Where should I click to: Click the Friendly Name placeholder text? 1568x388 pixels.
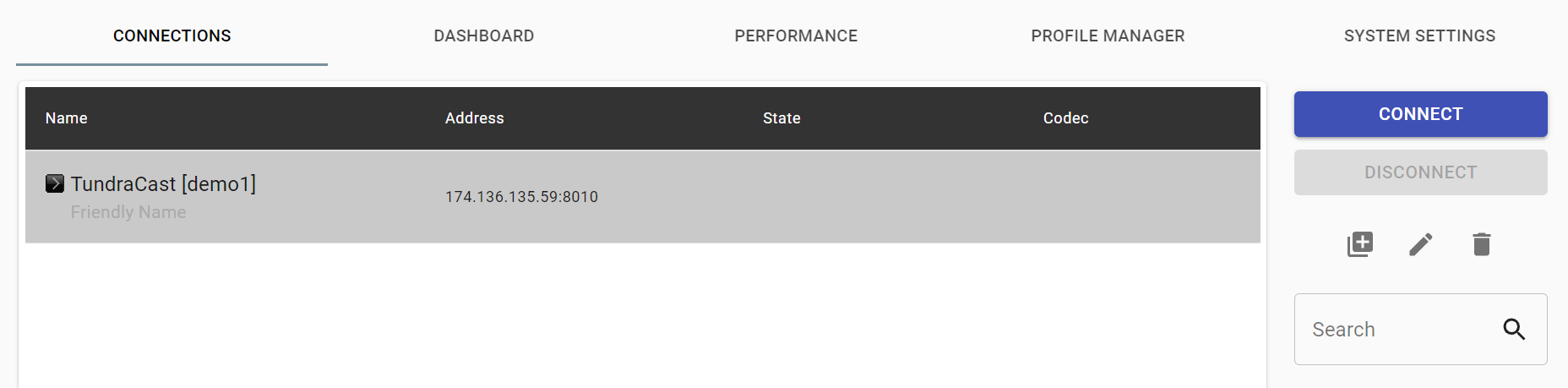click(128, 212)
